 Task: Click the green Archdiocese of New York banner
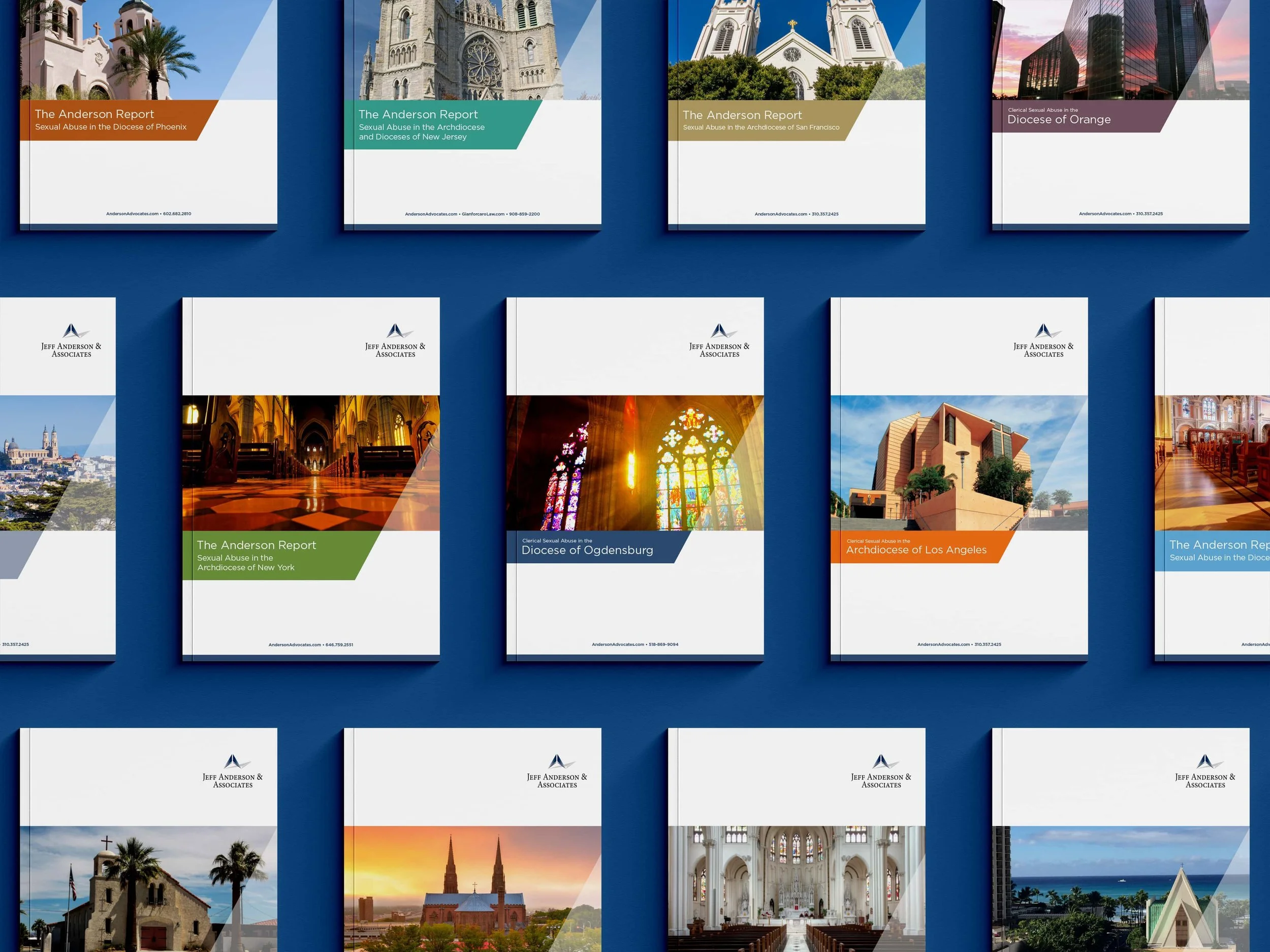[x=270, y=555]
